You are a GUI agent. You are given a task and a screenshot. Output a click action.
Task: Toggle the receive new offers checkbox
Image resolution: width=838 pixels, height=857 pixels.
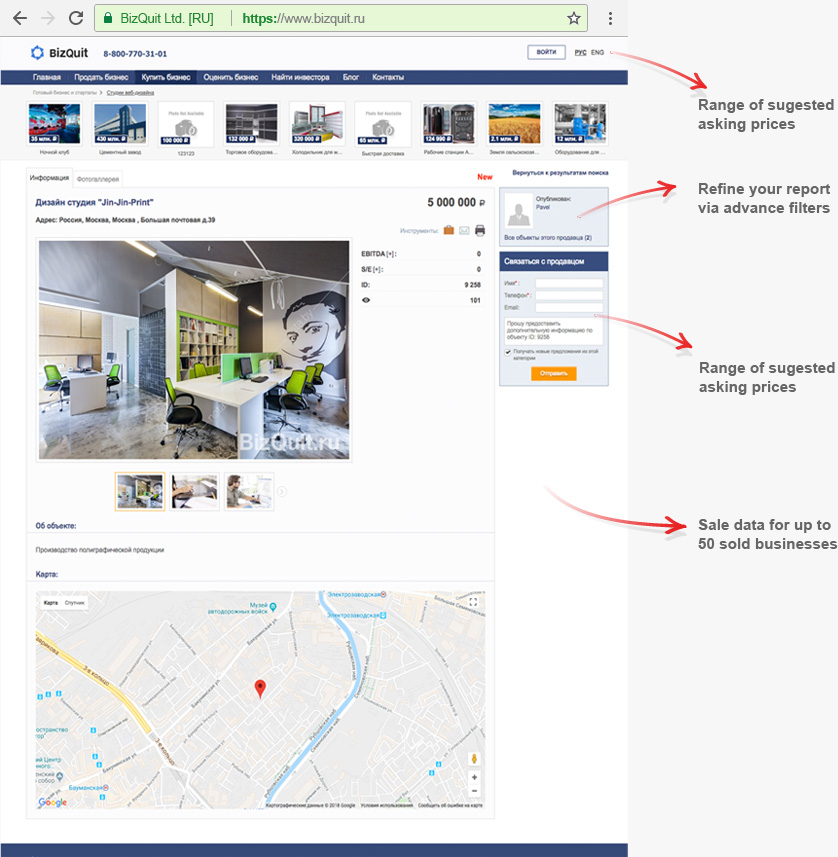click(508, 352)
